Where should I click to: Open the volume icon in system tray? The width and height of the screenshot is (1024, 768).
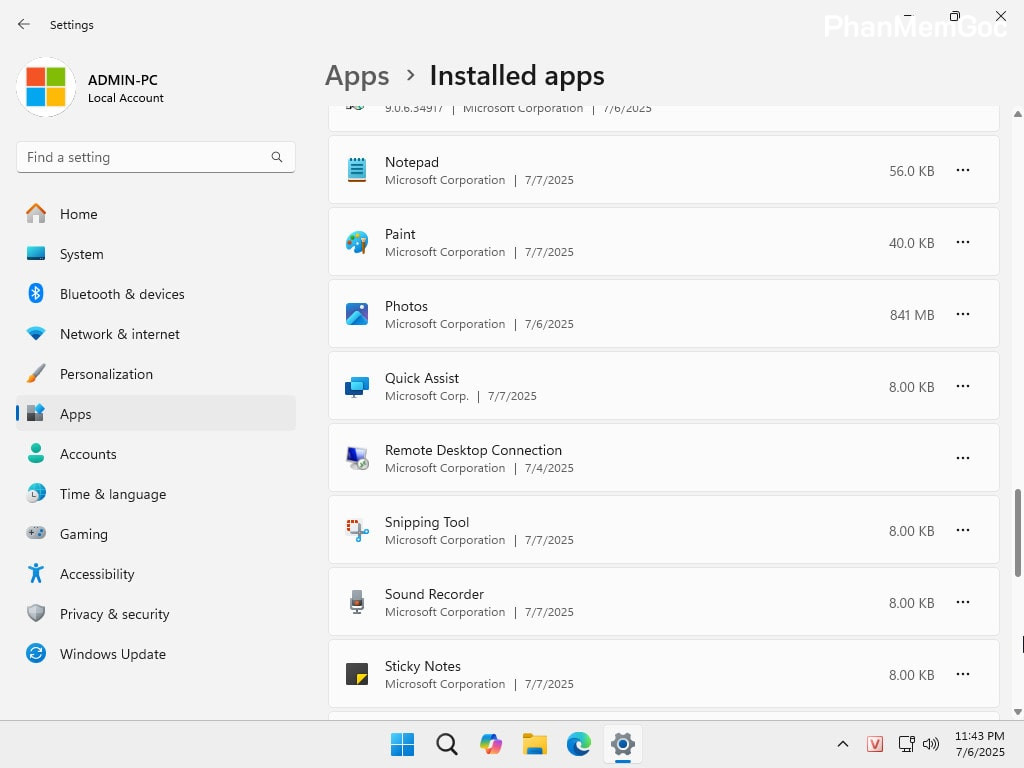click(x=931, y=744)
